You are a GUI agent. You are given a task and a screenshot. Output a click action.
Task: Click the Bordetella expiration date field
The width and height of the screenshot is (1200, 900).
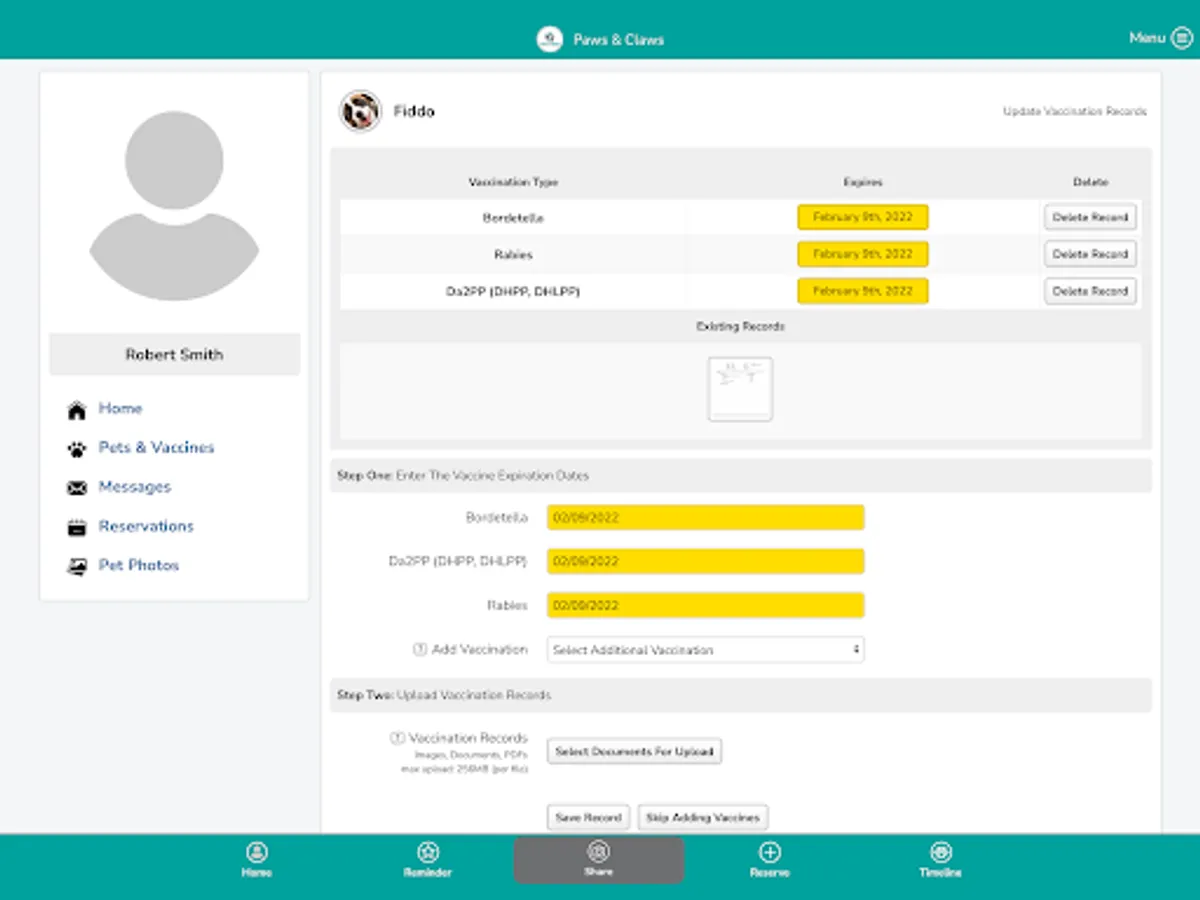click(706, 518)
